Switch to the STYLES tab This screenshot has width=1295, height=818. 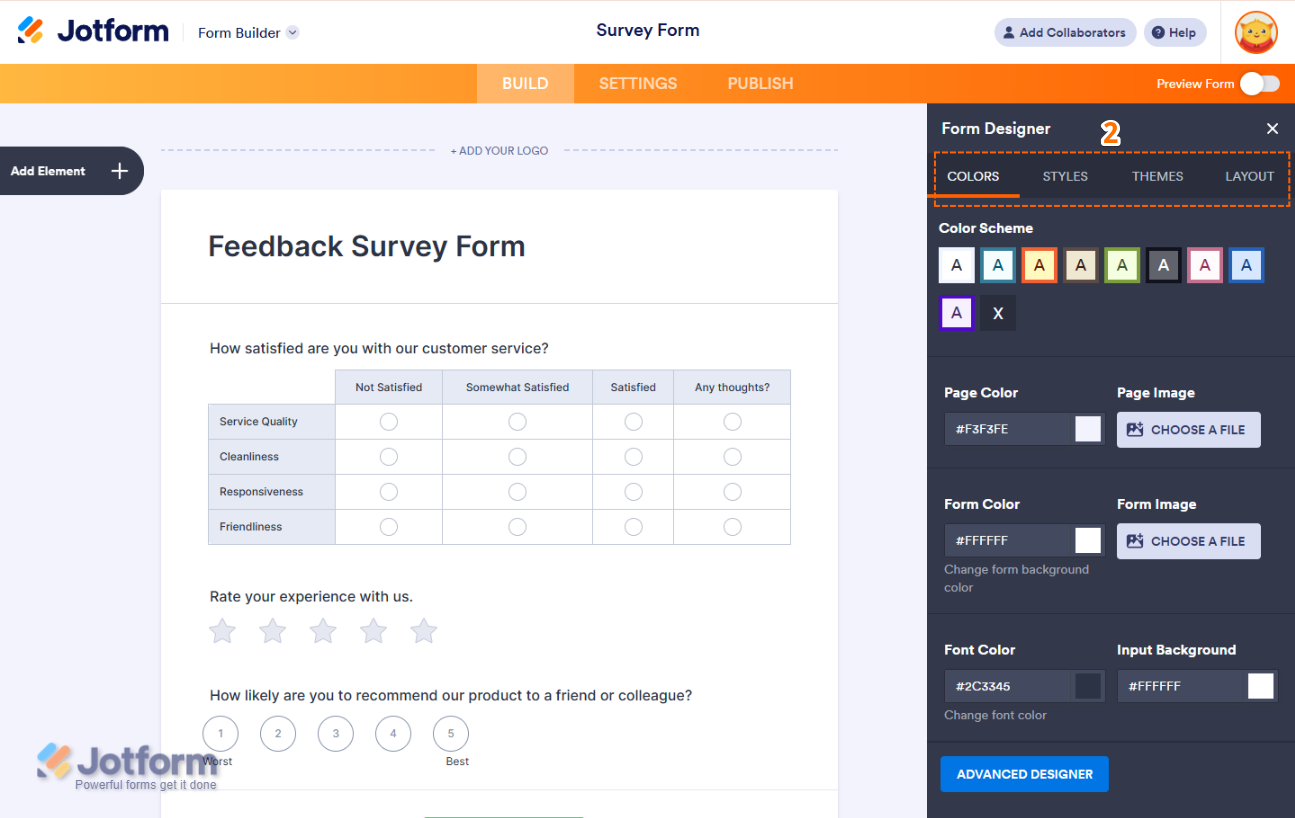[x=1065, y=177]
